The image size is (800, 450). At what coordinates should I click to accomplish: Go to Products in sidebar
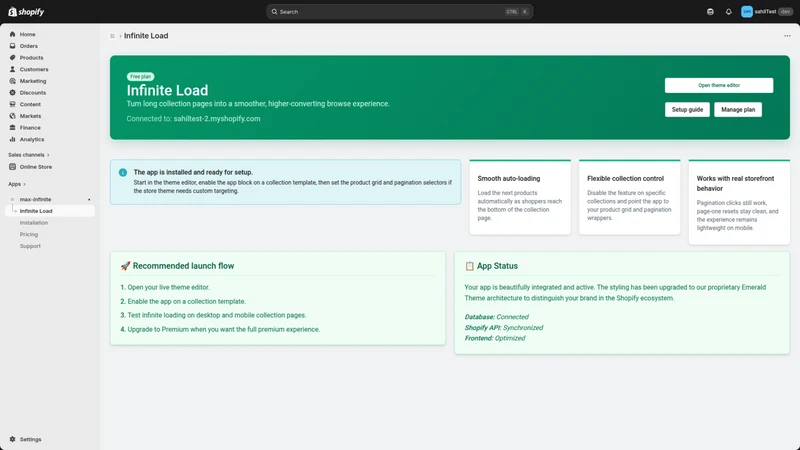click(31, 58)
